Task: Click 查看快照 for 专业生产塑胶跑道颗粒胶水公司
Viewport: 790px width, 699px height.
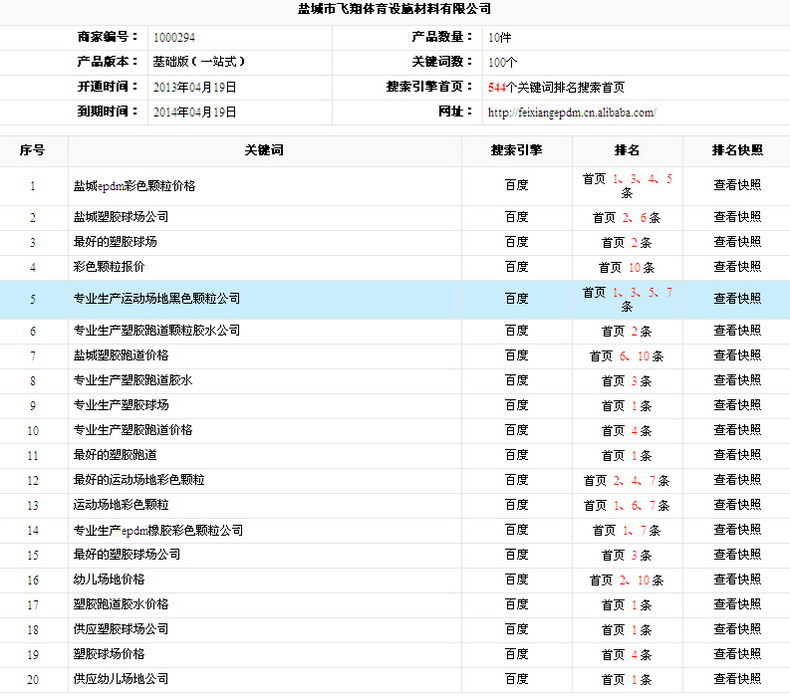Action: [x=737, y=331]
